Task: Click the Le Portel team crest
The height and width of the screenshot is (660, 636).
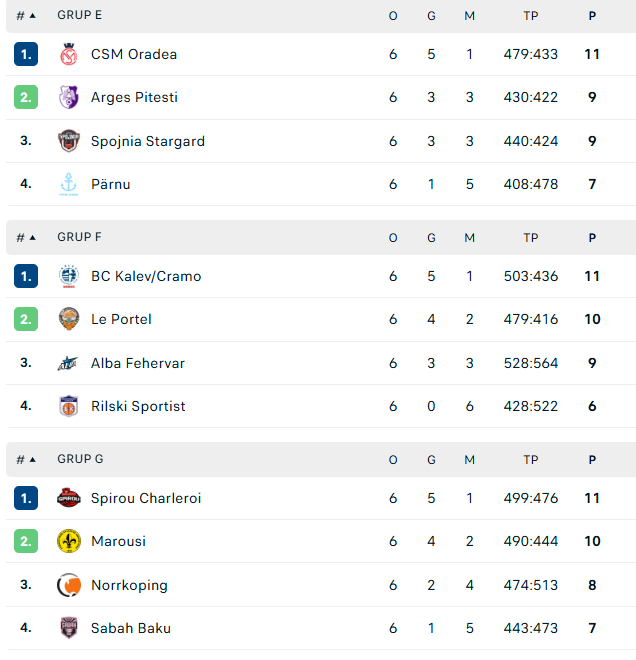Action: click(69, 319)
